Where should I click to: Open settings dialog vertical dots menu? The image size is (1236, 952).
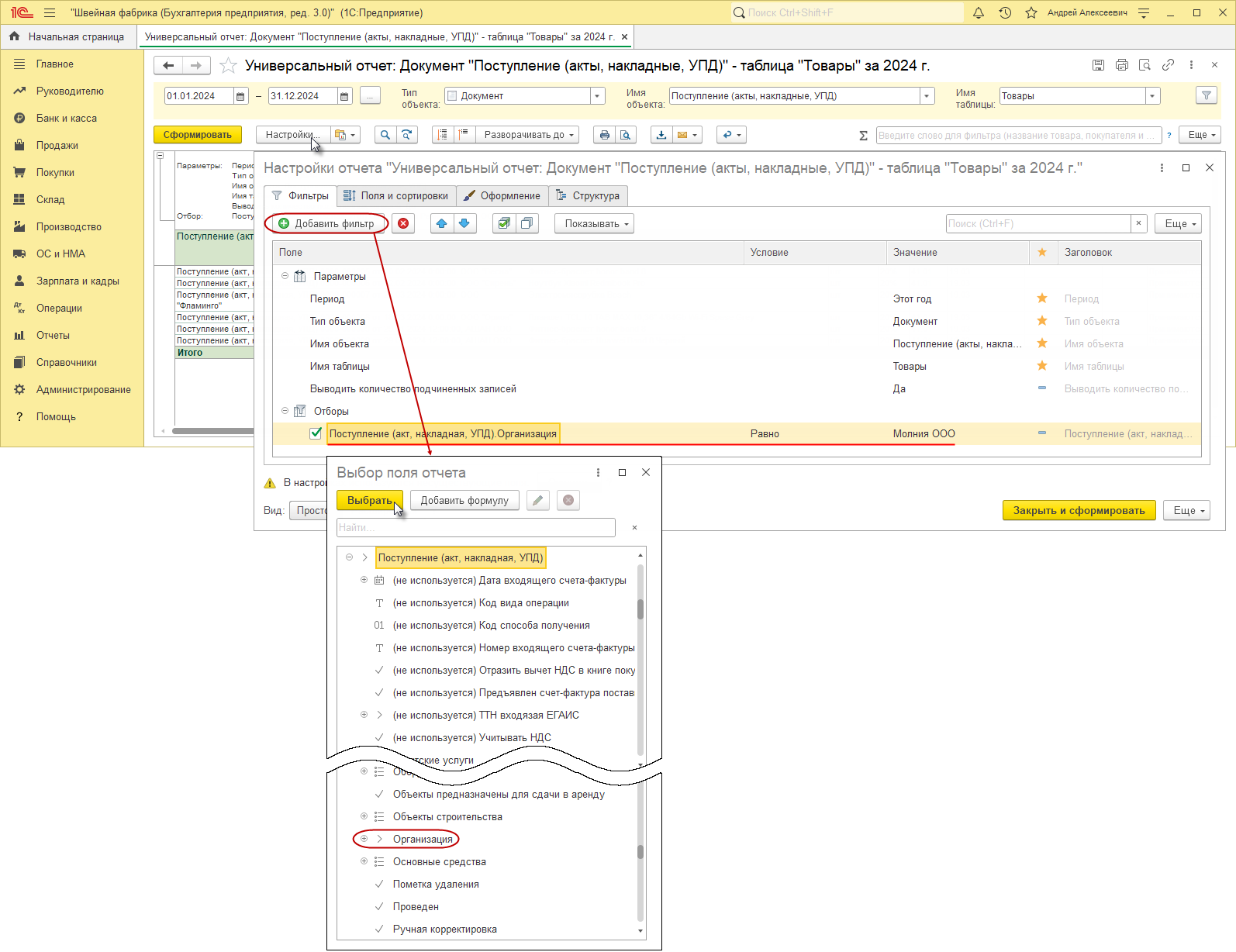[x=1161, y=167]
